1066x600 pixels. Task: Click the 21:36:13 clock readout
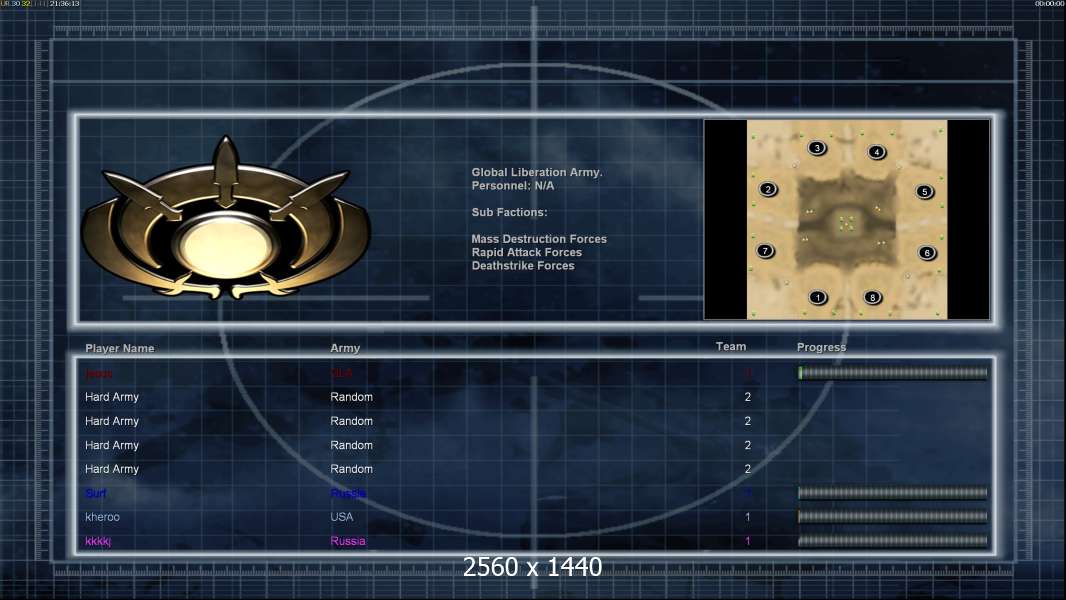[65, 3]
